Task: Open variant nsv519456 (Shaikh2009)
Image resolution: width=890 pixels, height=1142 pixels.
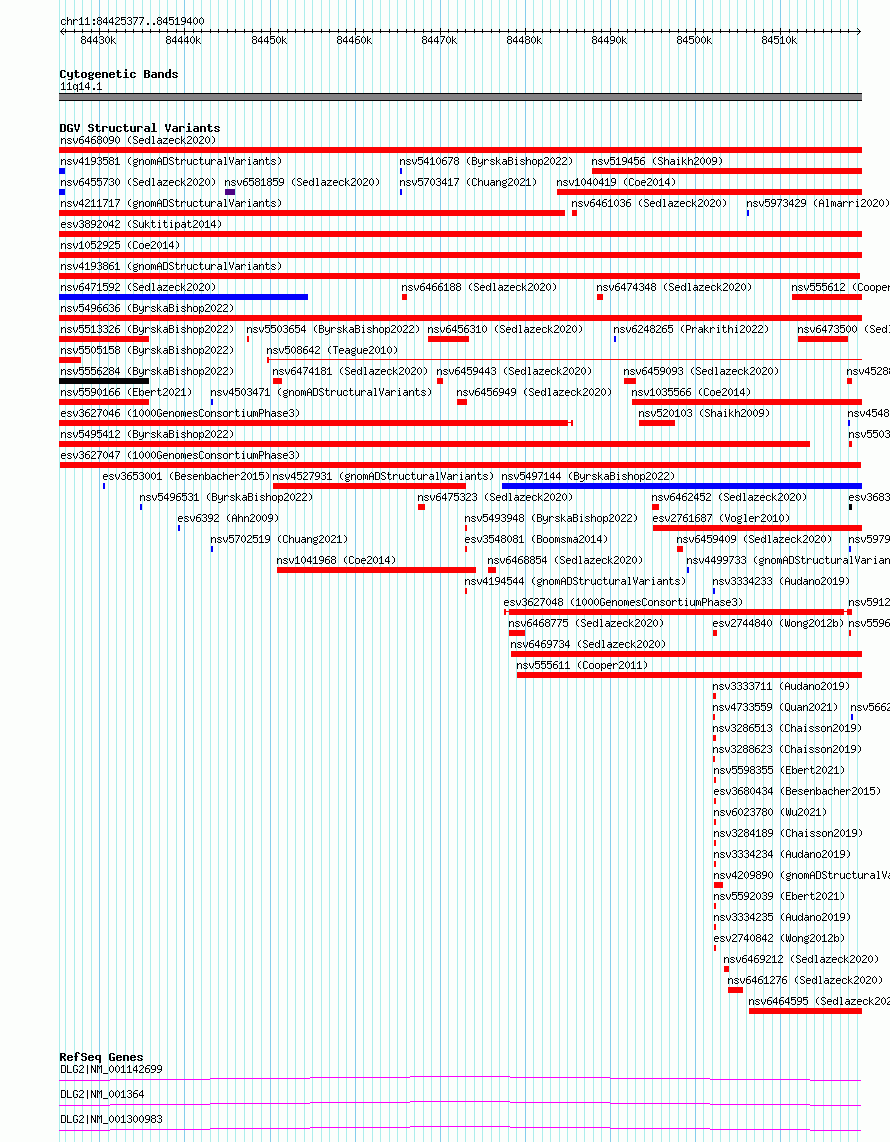Action: tap(657, 162)
